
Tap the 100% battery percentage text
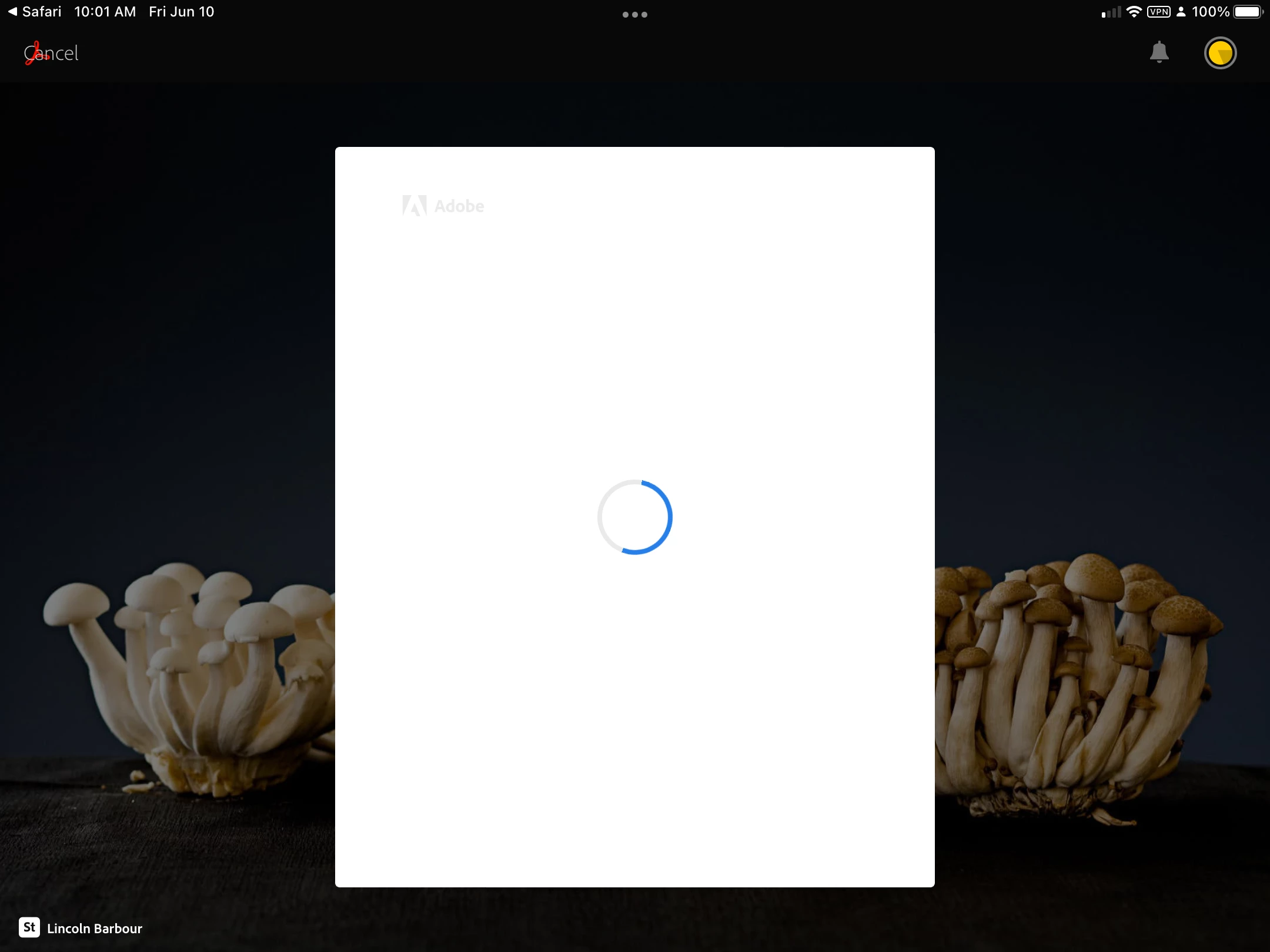coord(1210,12)
